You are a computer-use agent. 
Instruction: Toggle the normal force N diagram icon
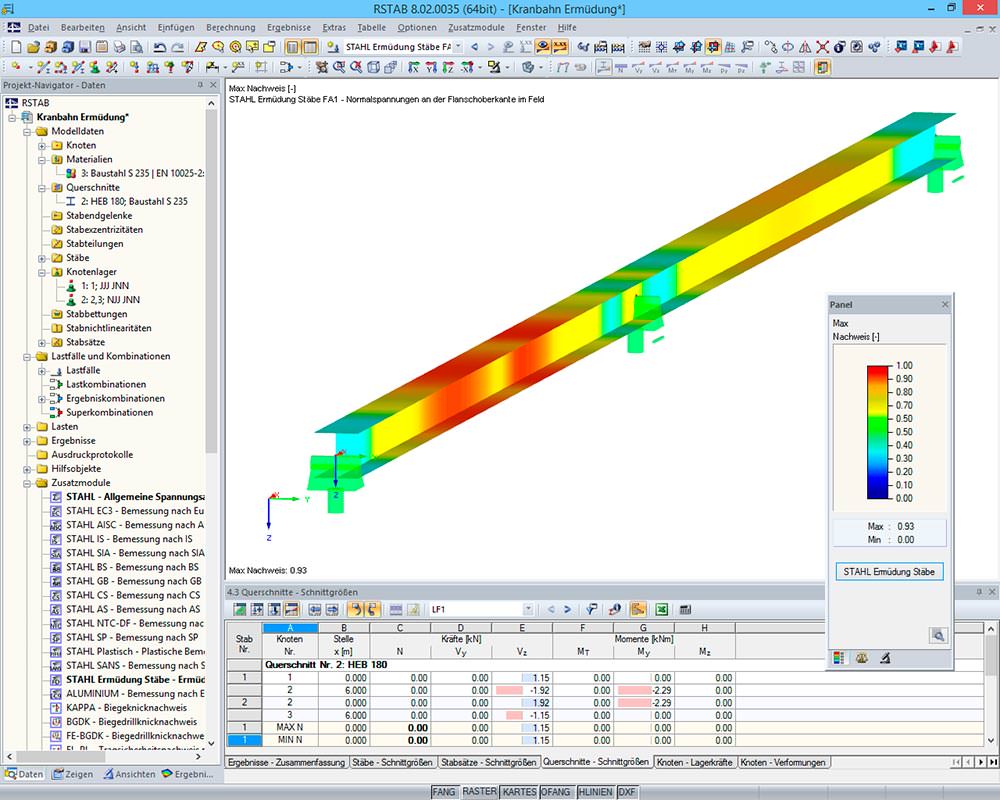(x=621, y=68)
